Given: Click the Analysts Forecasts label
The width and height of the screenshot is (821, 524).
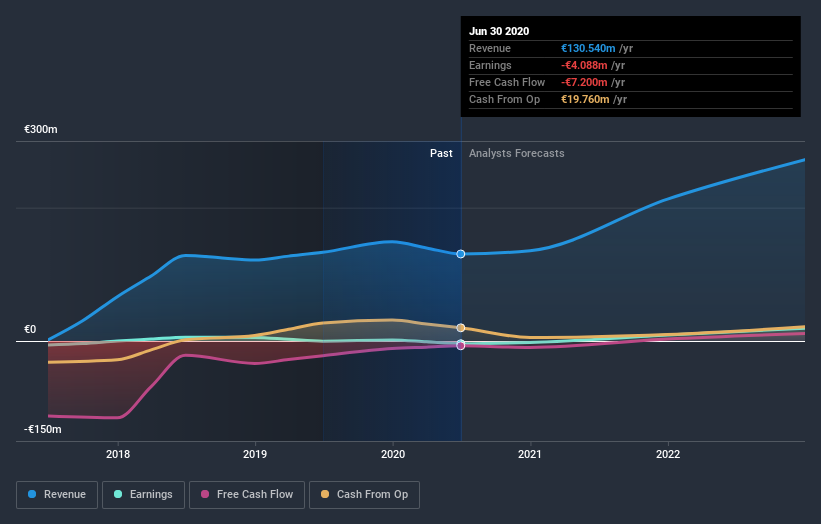Looking at the screenshot, I should tap(516, 153).
